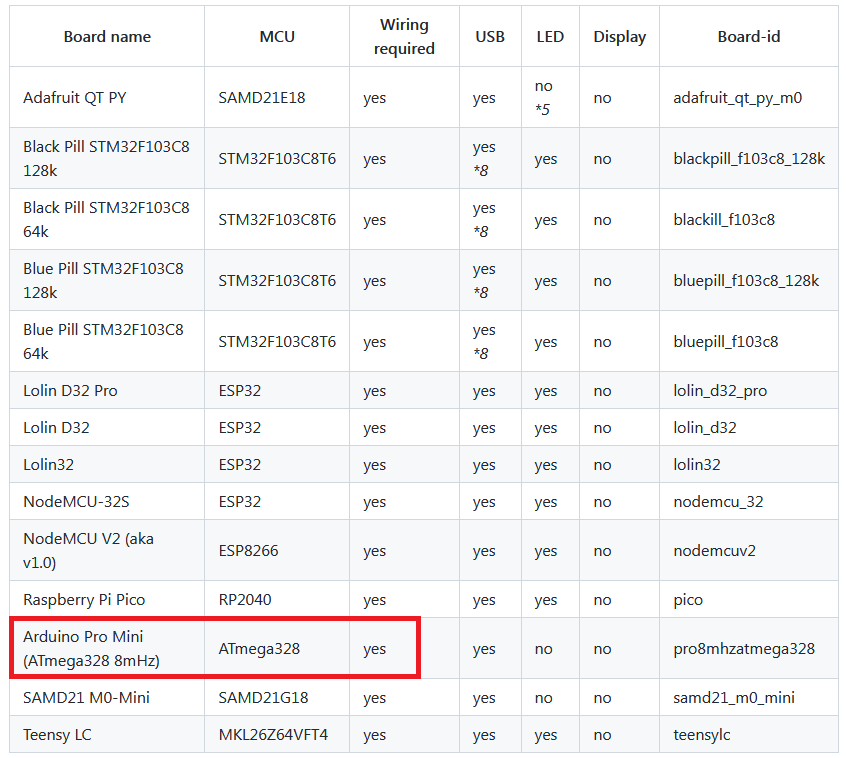
Task: Click the "teensylc" board-id text
Action: tap(702, 735)
